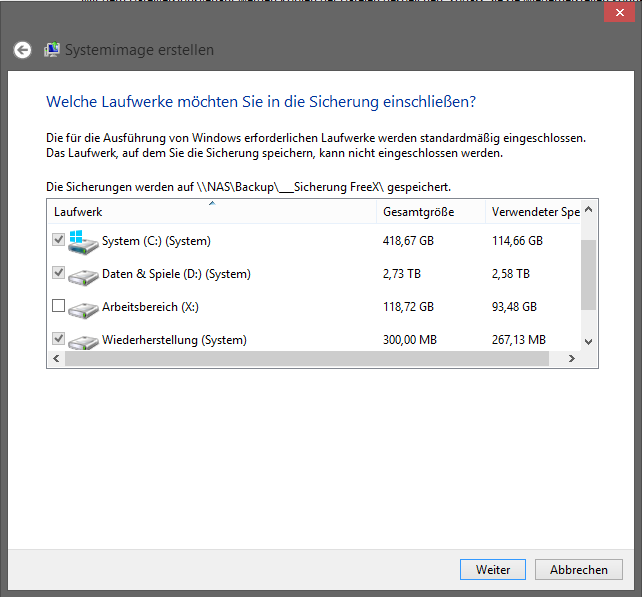The height and width of the screenshot is (597, 642).
Task: Click the 418,67 GB total size value
Action: [x=408, y=241]
